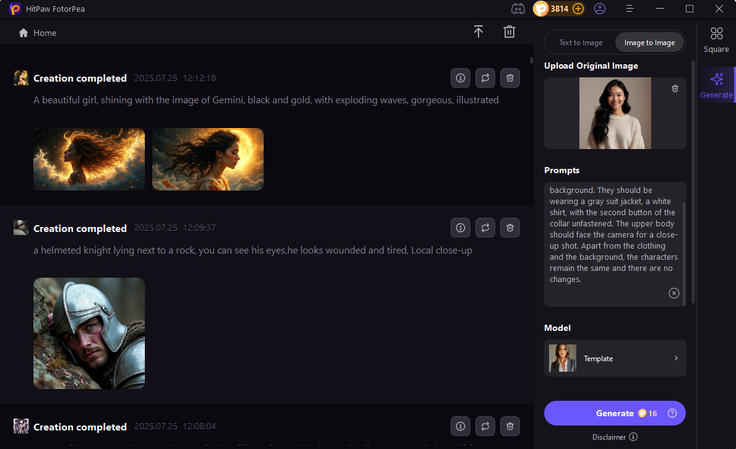Switch to Text to Image mode
736x449 pixels.
pyautogui.click(x=580, y=42)
